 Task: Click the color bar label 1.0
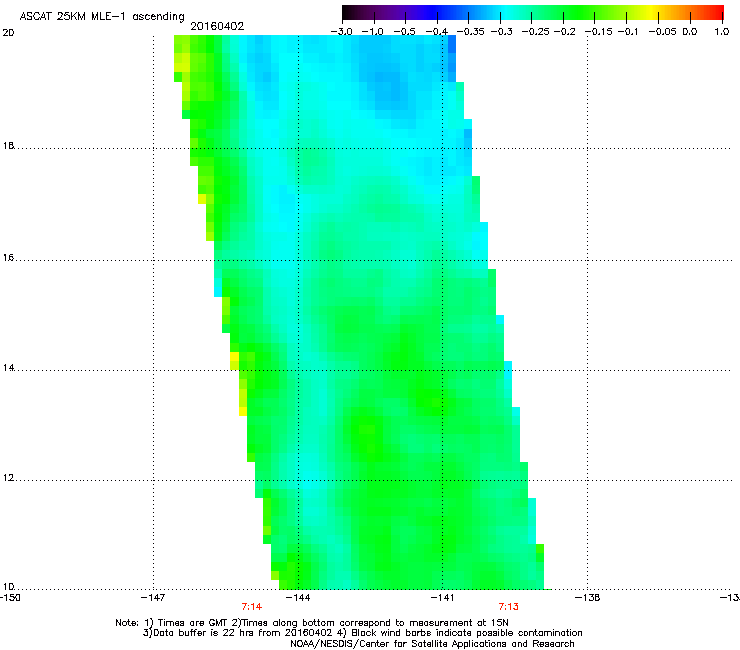[x=722, y=32]
